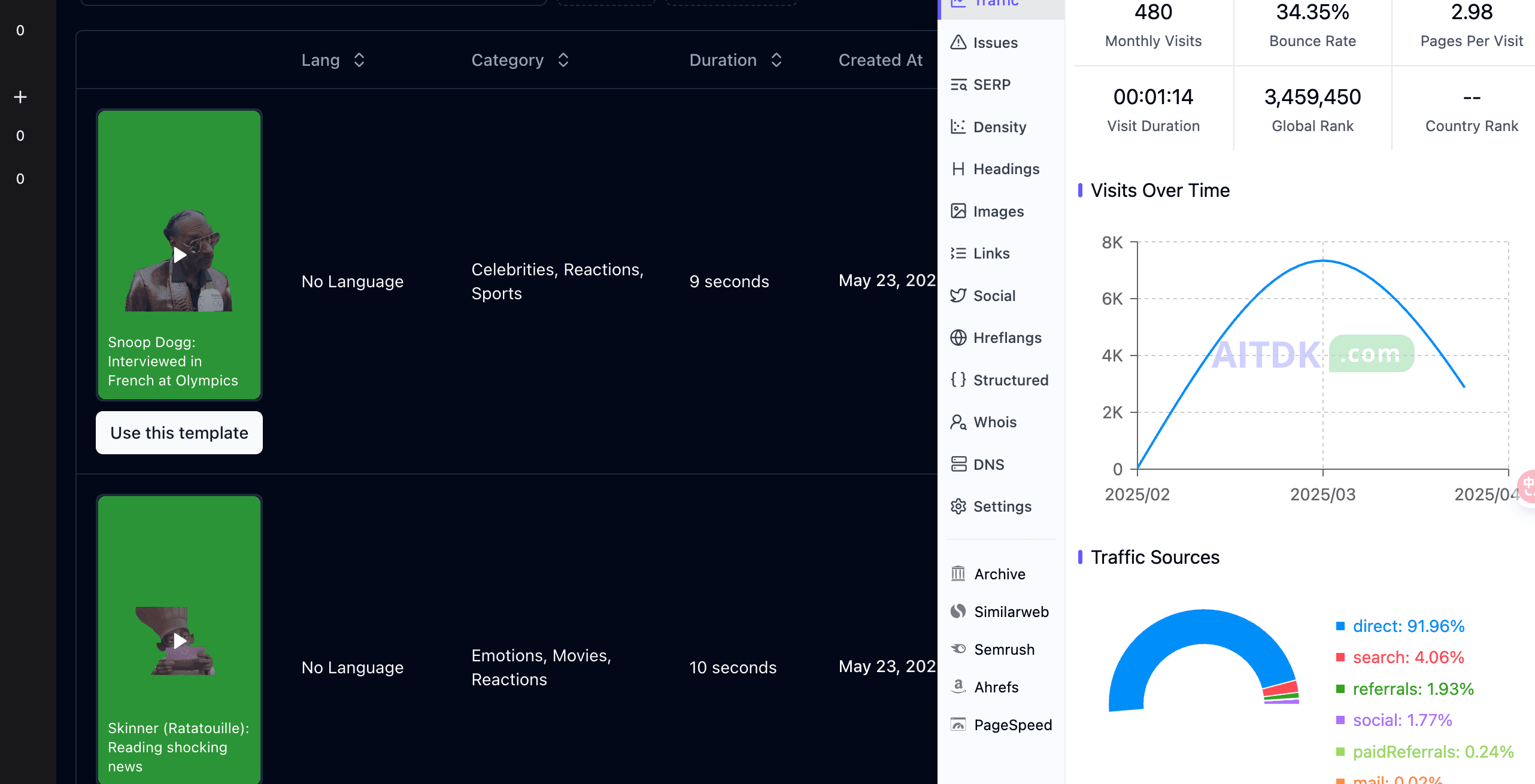Open the Headings tab label
Image resolution: width=1535 pixels, height=784 pixels.
click(x=1006, y=169)
